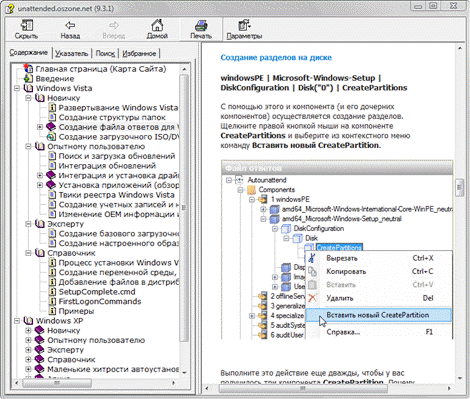Expand Создание файла ответов node
Image resolution: width=470 pixels, height=399 pixels.
pyautogui.click(x=40, y=127)
